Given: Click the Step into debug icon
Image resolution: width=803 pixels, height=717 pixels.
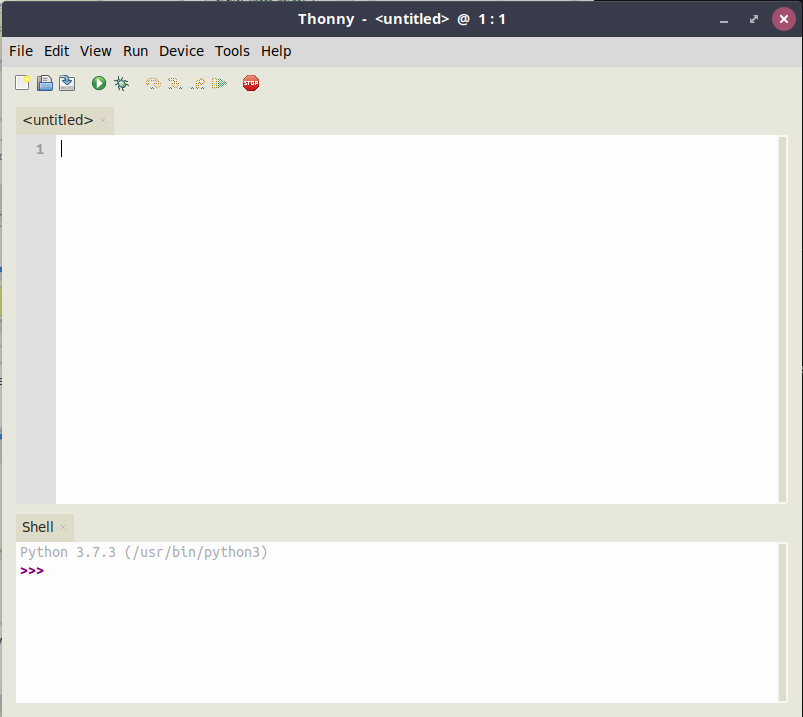Looking at the screenshot, I should pos(175,83).
